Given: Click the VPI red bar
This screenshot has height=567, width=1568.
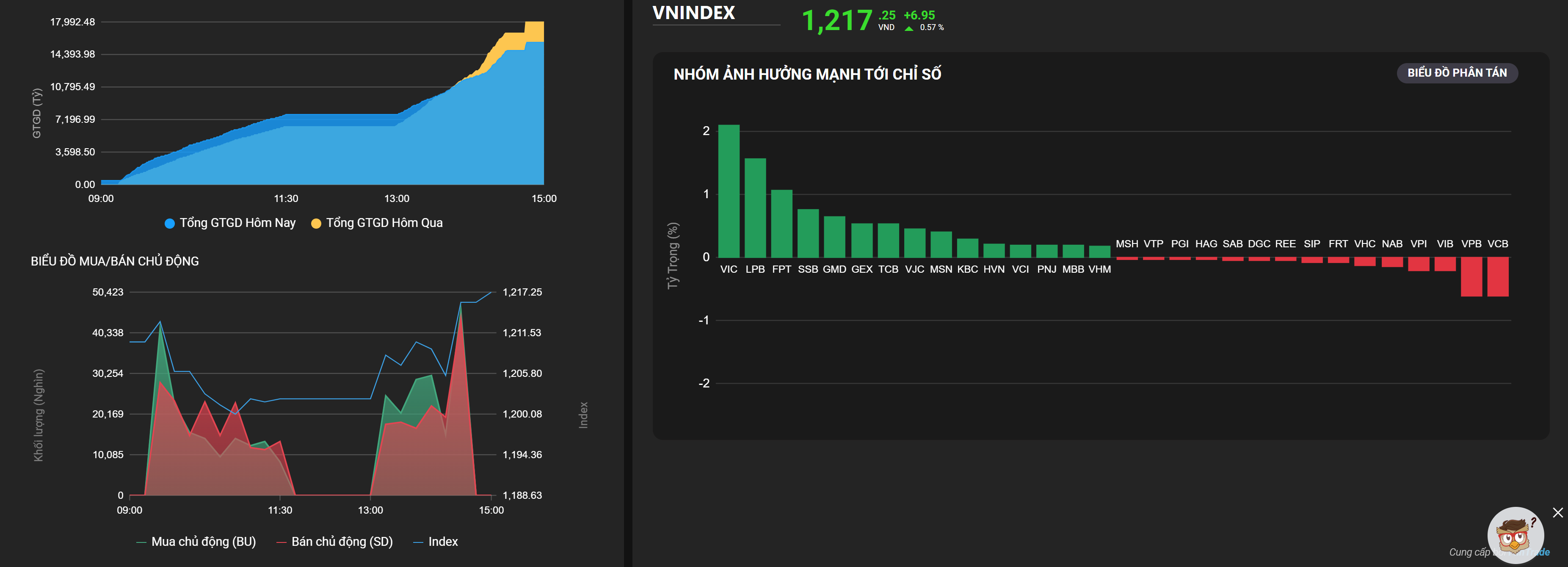Looking at the screenshot, I should coord(1418,264).
